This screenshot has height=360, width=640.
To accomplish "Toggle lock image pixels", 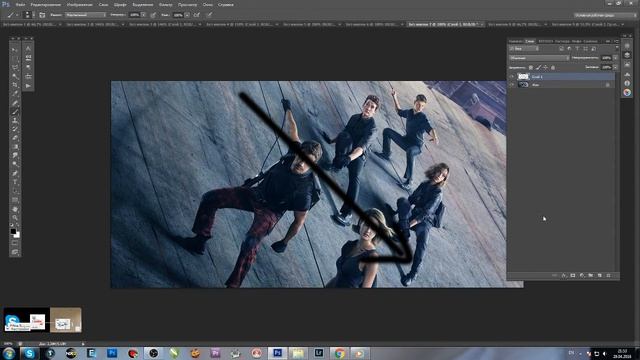I will [x=538, y=67].
